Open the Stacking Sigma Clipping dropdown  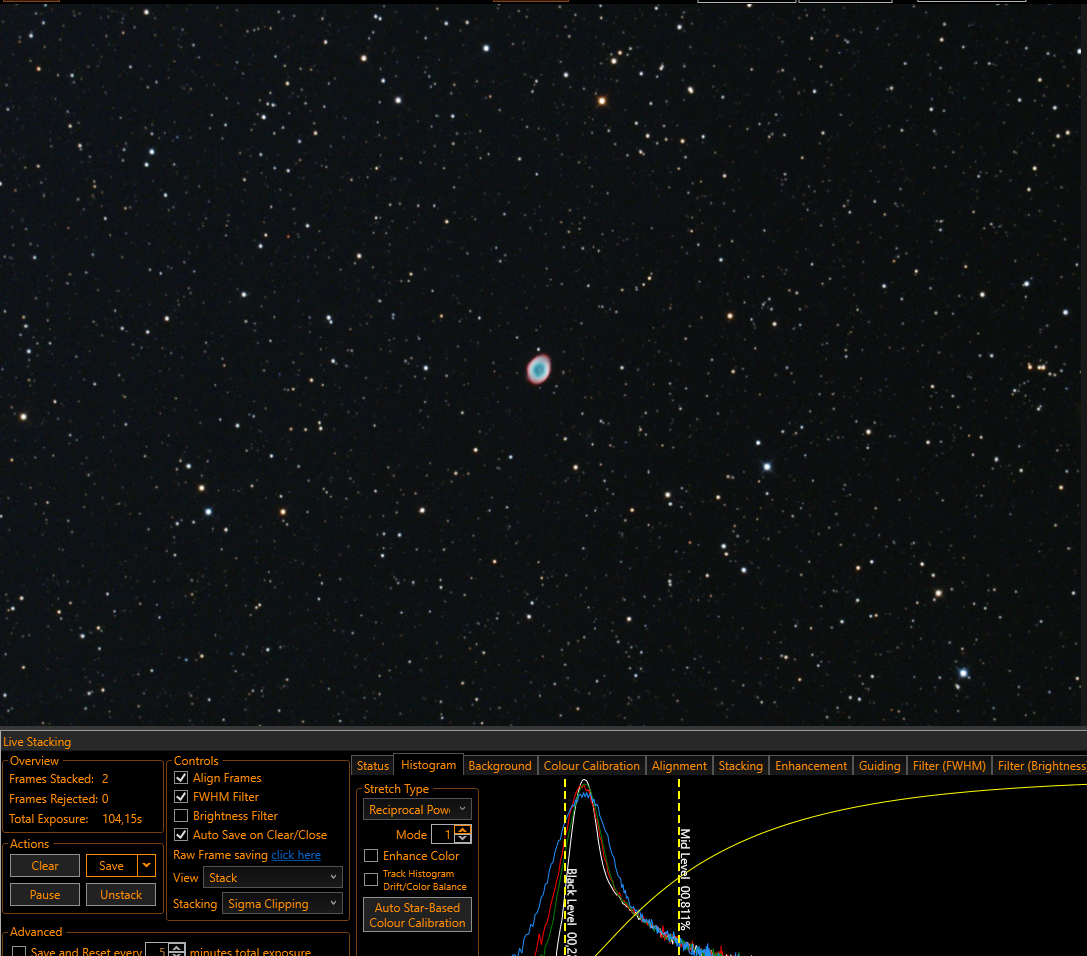[x=282, y=904]
